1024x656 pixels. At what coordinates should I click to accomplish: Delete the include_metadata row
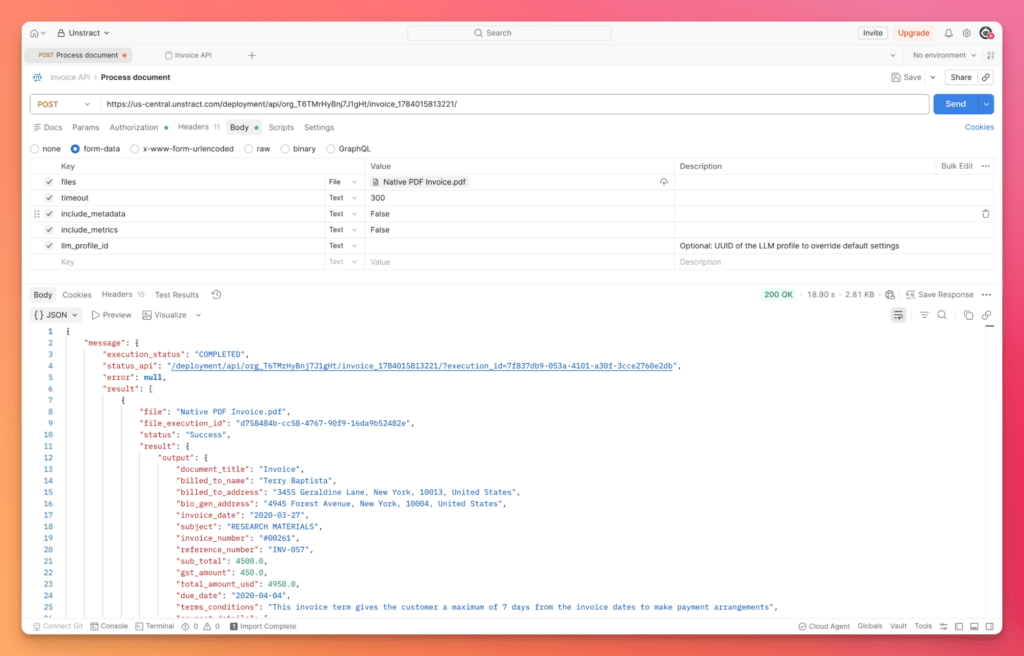[985, 214]
